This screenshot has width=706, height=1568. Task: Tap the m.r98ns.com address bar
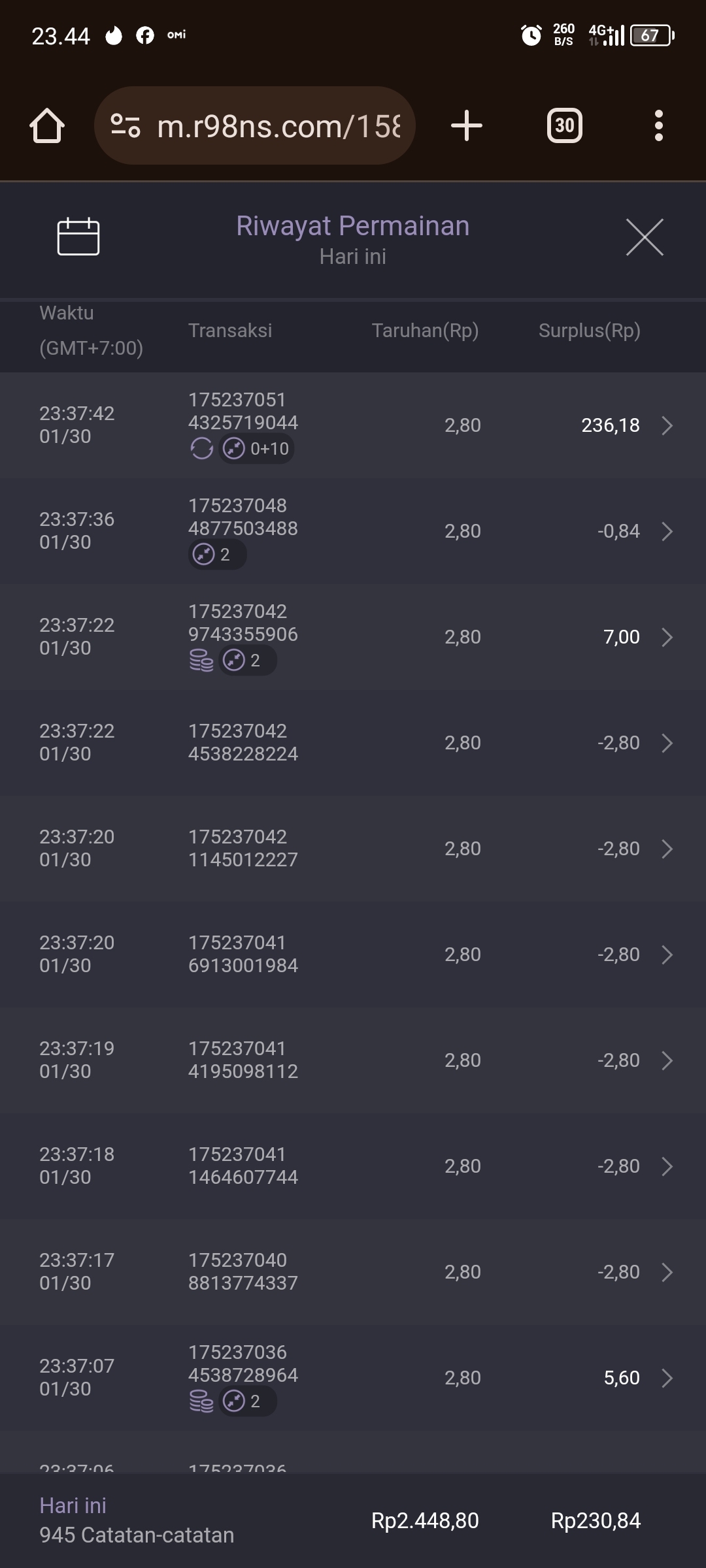[278, 125]
